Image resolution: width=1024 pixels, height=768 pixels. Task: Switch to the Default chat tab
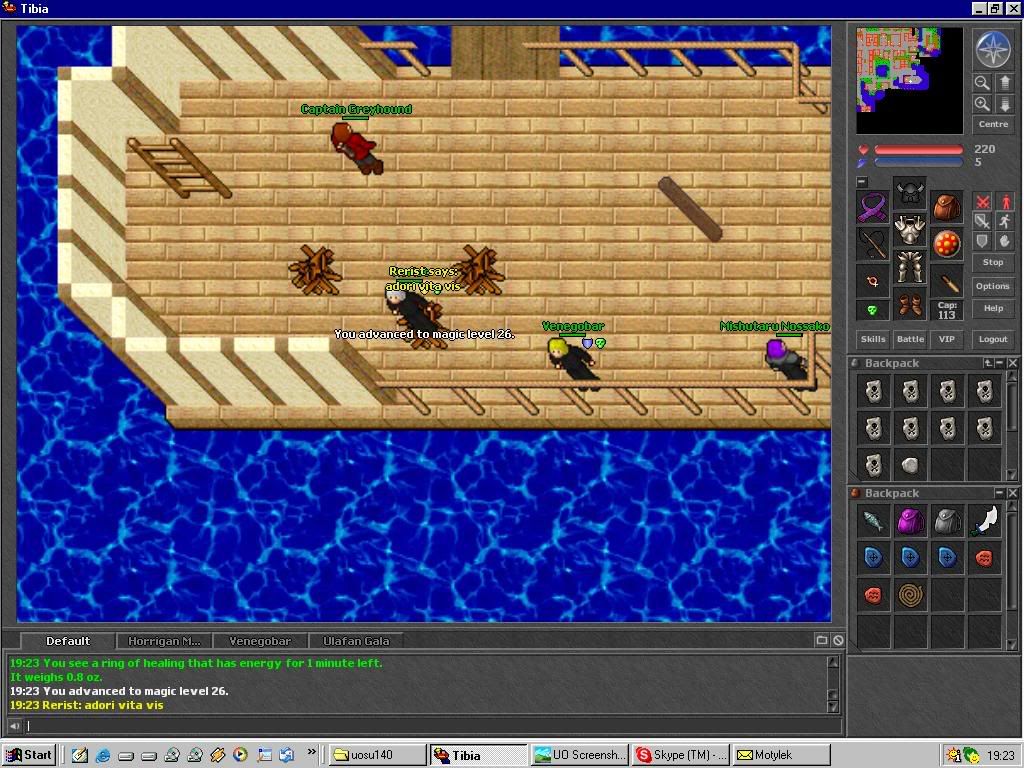tap(68, 641)
